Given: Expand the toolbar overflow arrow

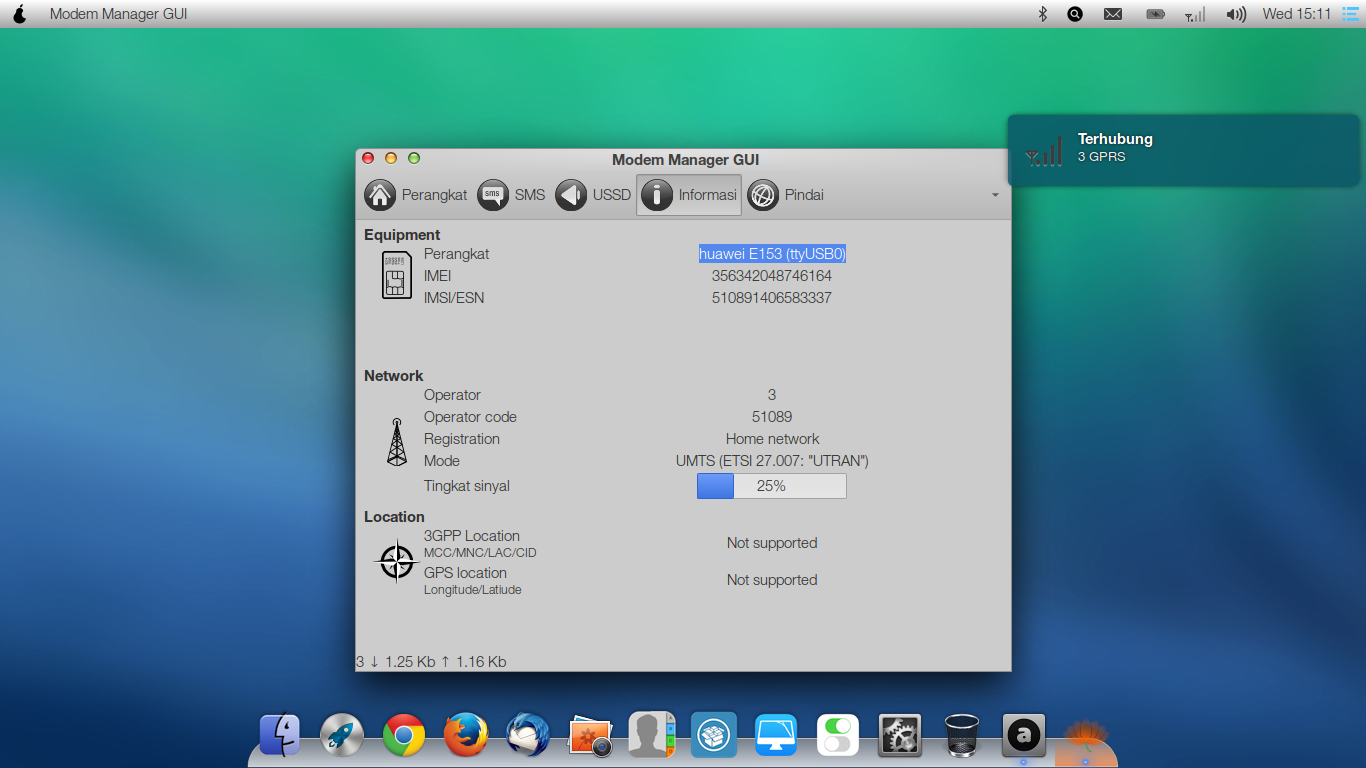Looking at the screenshot, I should pyautogui.click(x=995, y=195).
